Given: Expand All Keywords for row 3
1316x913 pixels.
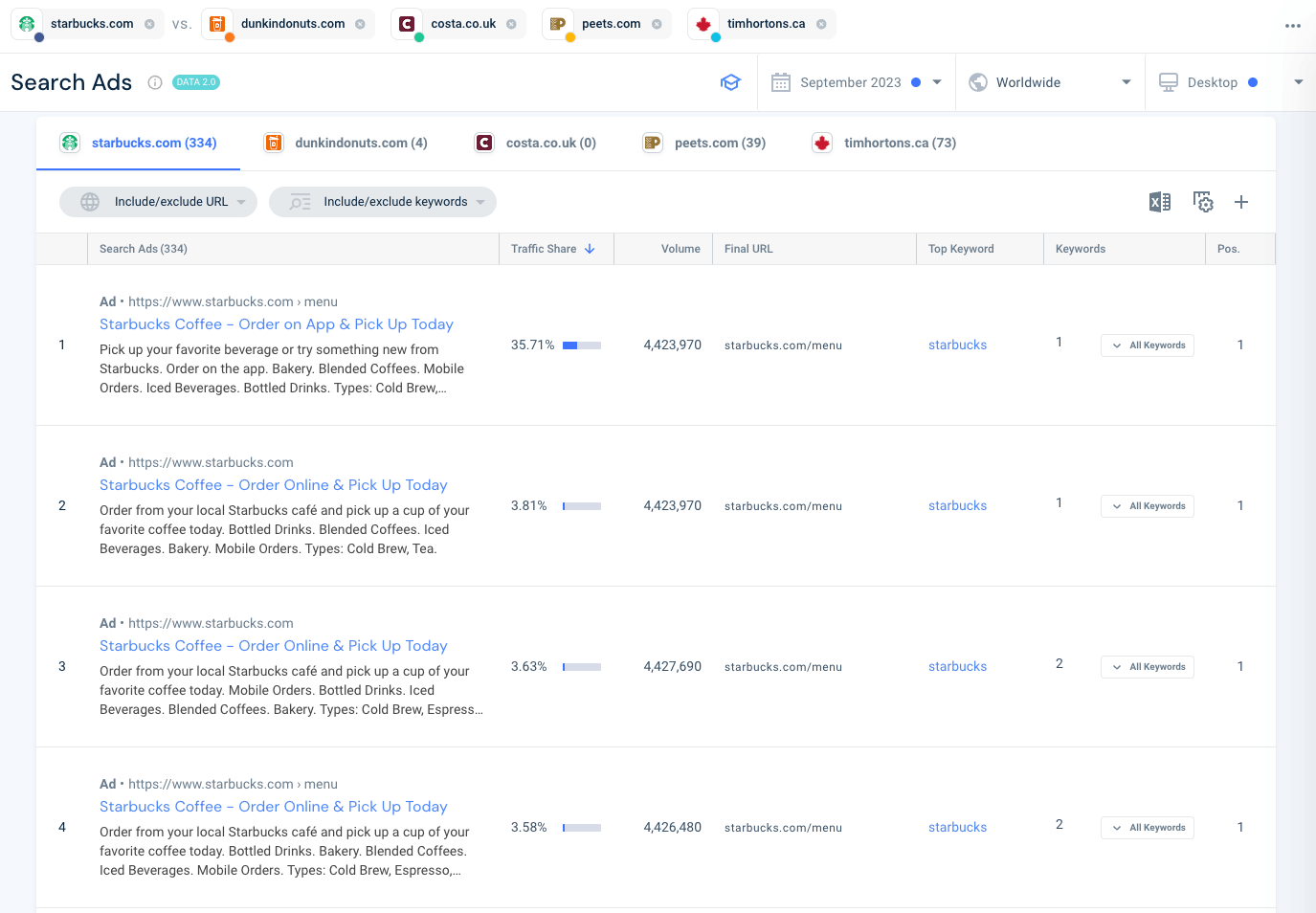Looking at the screenshot, I should 1148,667.
